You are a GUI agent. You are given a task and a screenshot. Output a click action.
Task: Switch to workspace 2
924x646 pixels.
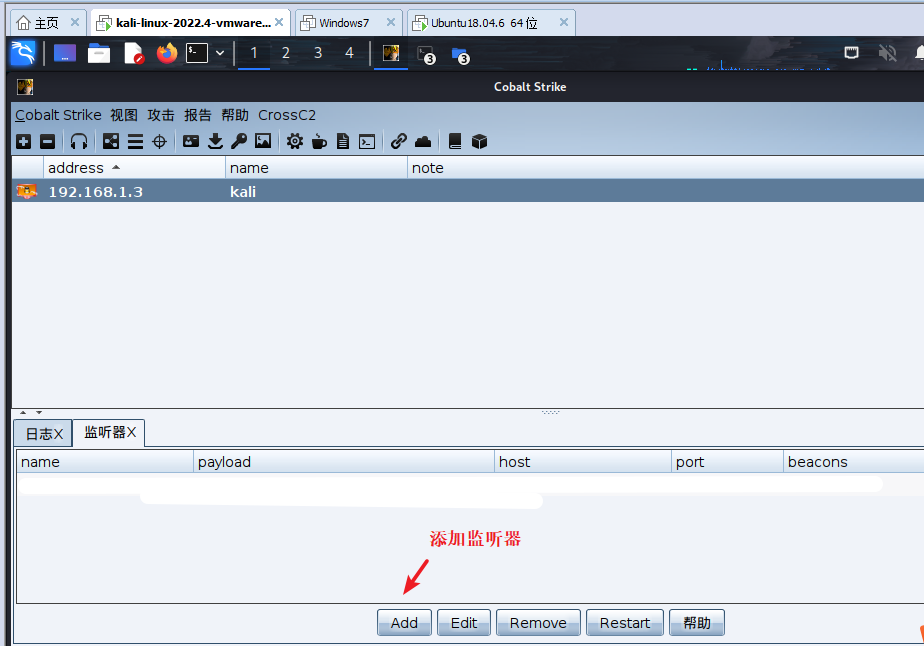(285, 53)
